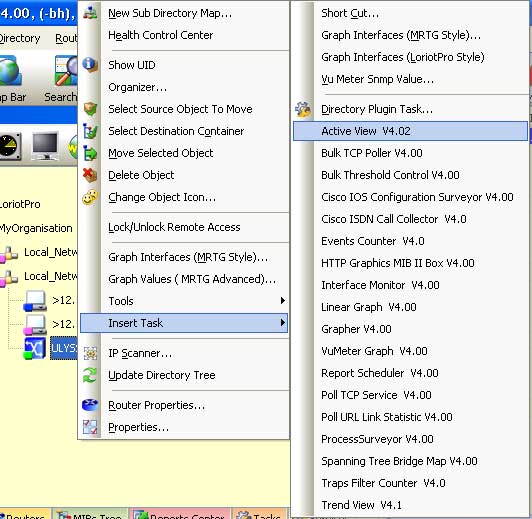Screen dimensions: 532x519
Task: Click the Update Directory Tree refresh icon
Action: click(x=90, y=375)
